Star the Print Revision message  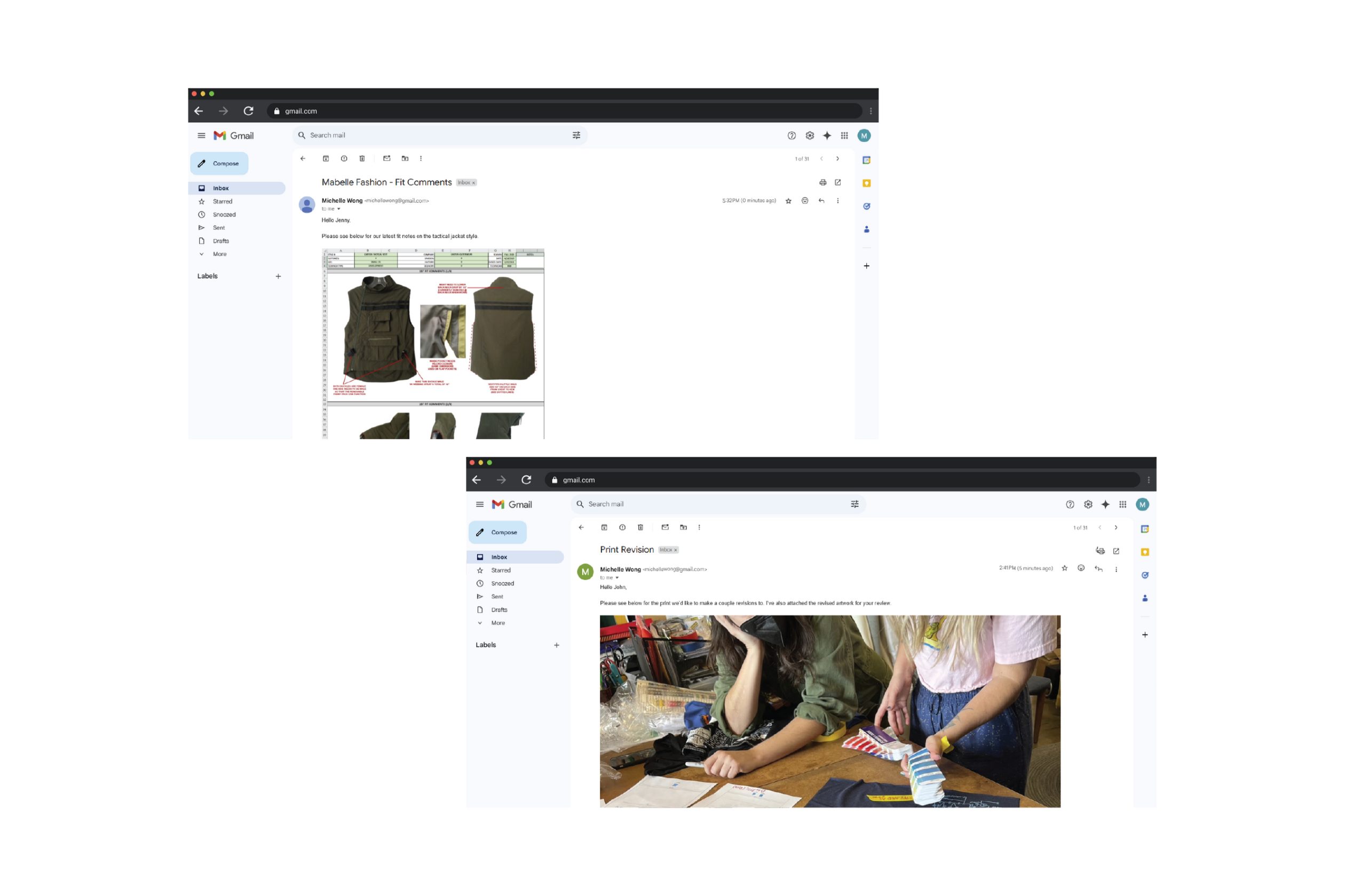click(x=1064, y=568)
